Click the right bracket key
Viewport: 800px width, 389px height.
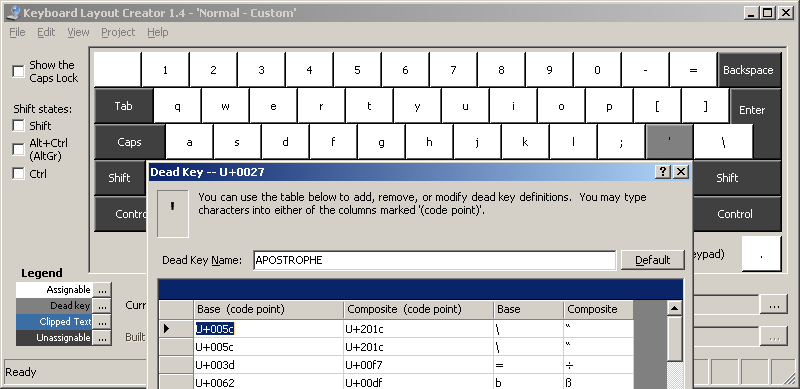[705, 106]
